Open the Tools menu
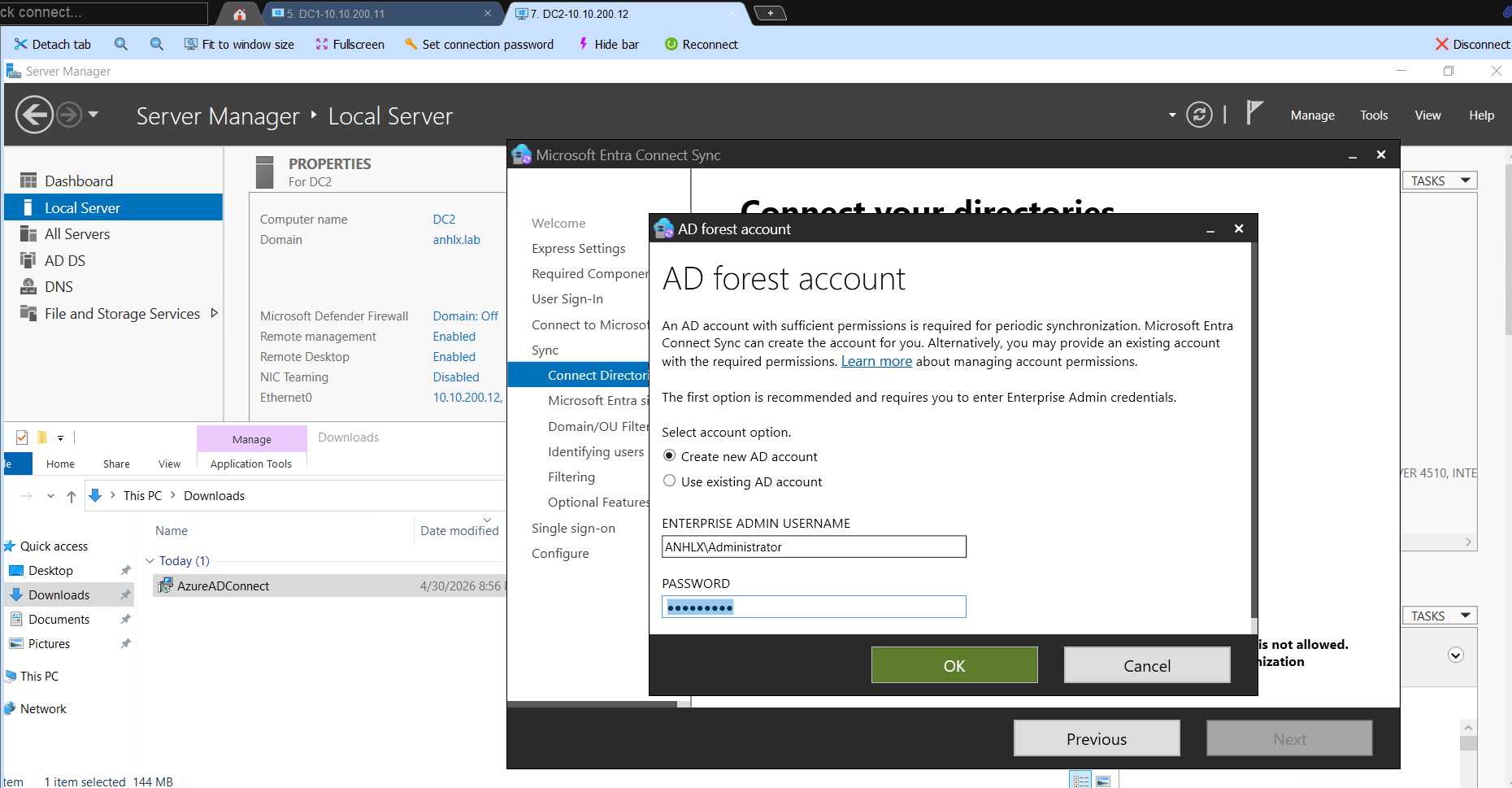 [1374, 115]
